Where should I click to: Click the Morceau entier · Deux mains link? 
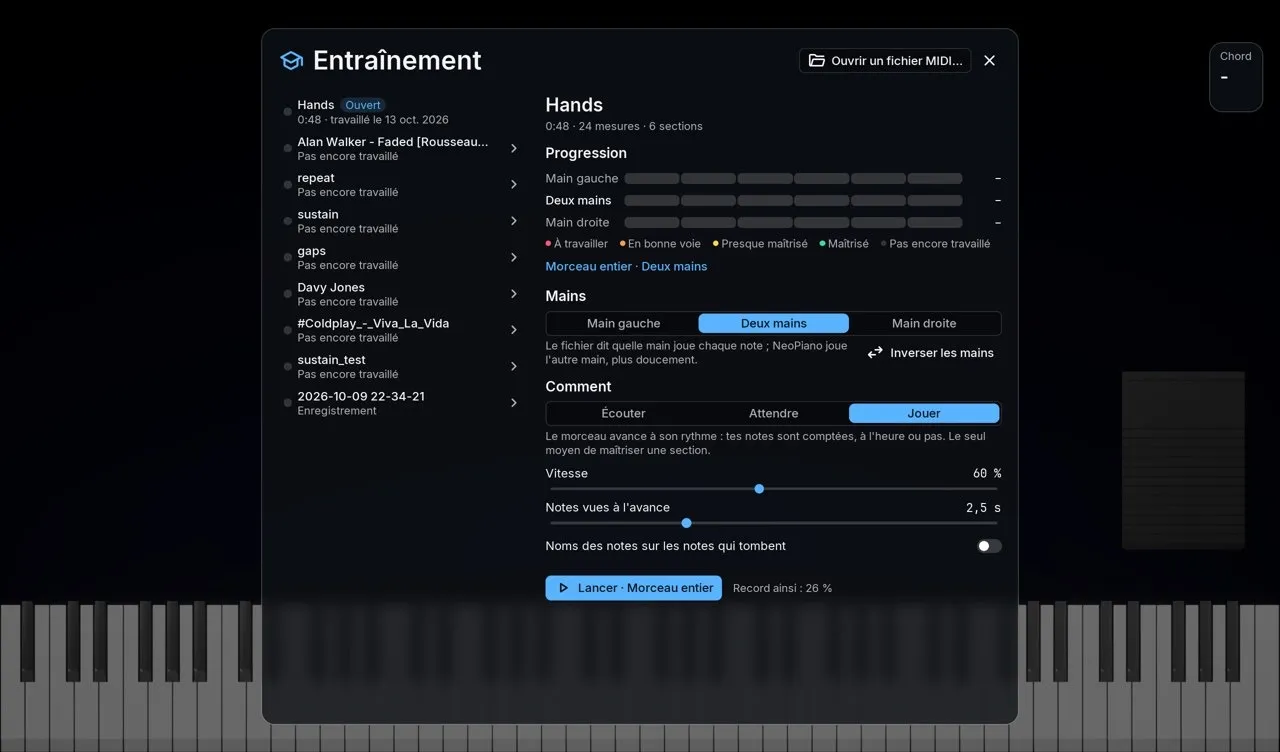coord(626,266)
